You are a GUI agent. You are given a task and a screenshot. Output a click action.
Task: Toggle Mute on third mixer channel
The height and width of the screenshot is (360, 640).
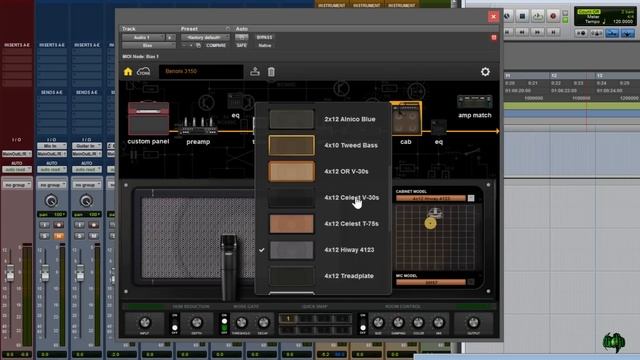point(93,236)
